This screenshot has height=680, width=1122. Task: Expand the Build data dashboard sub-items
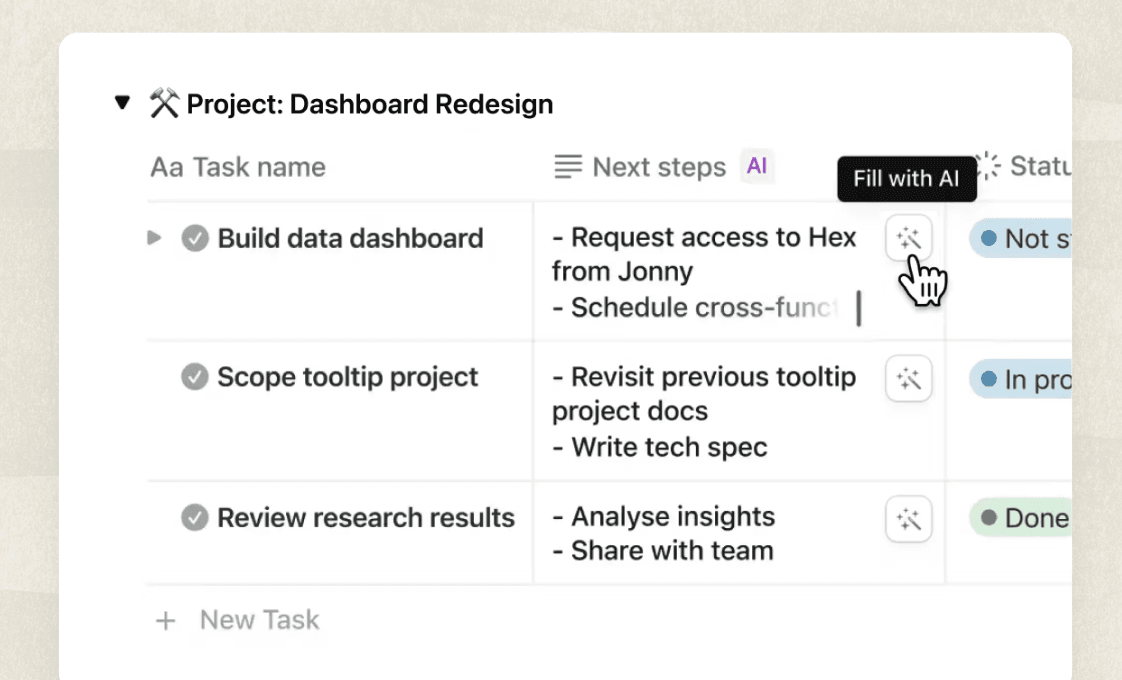(x=154, y=238)
